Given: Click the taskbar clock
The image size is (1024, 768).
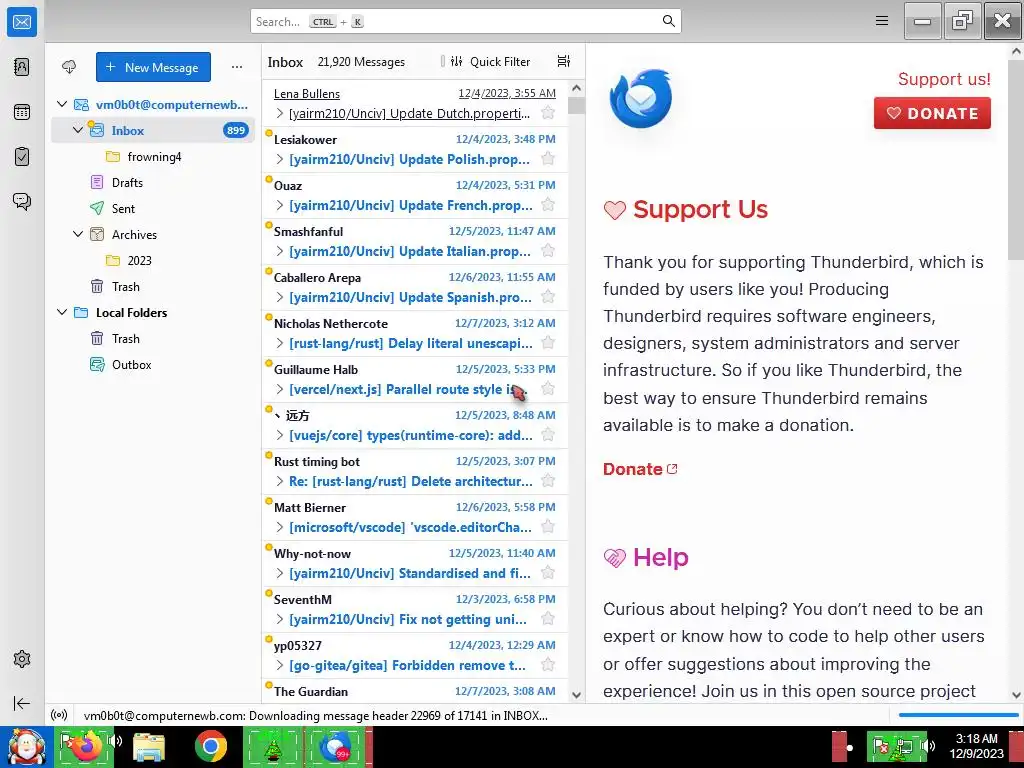Looking at the screenshot, I should point(976,746).
